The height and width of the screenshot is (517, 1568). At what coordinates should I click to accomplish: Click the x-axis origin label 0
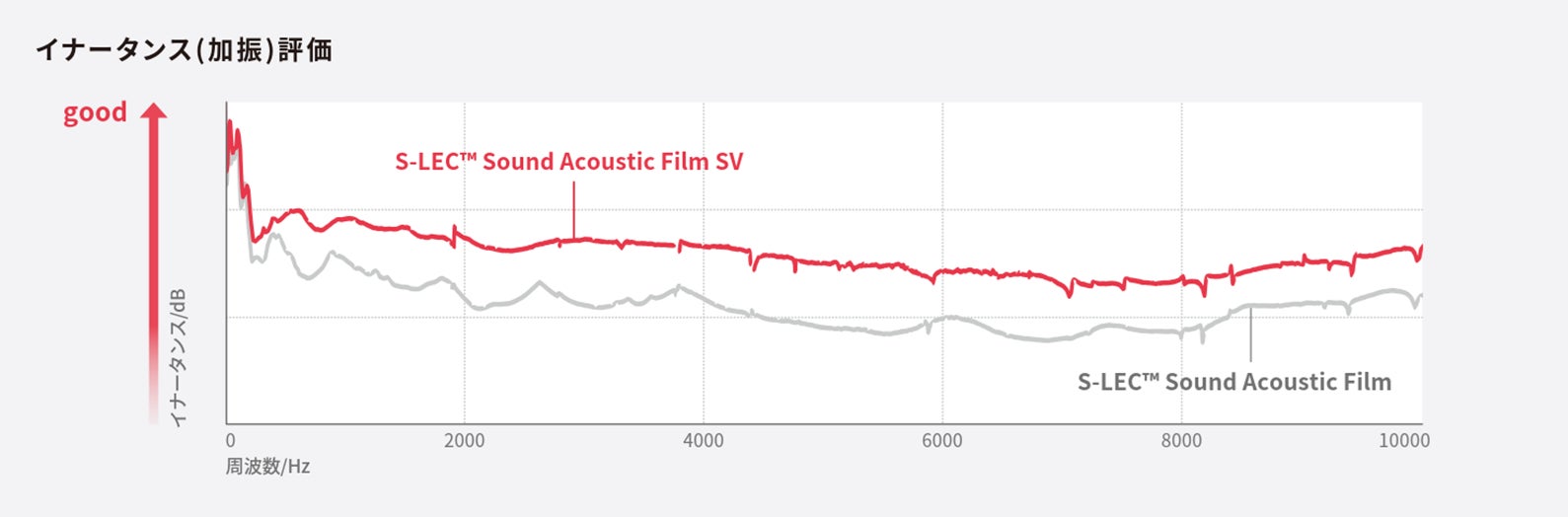(231, 441)
